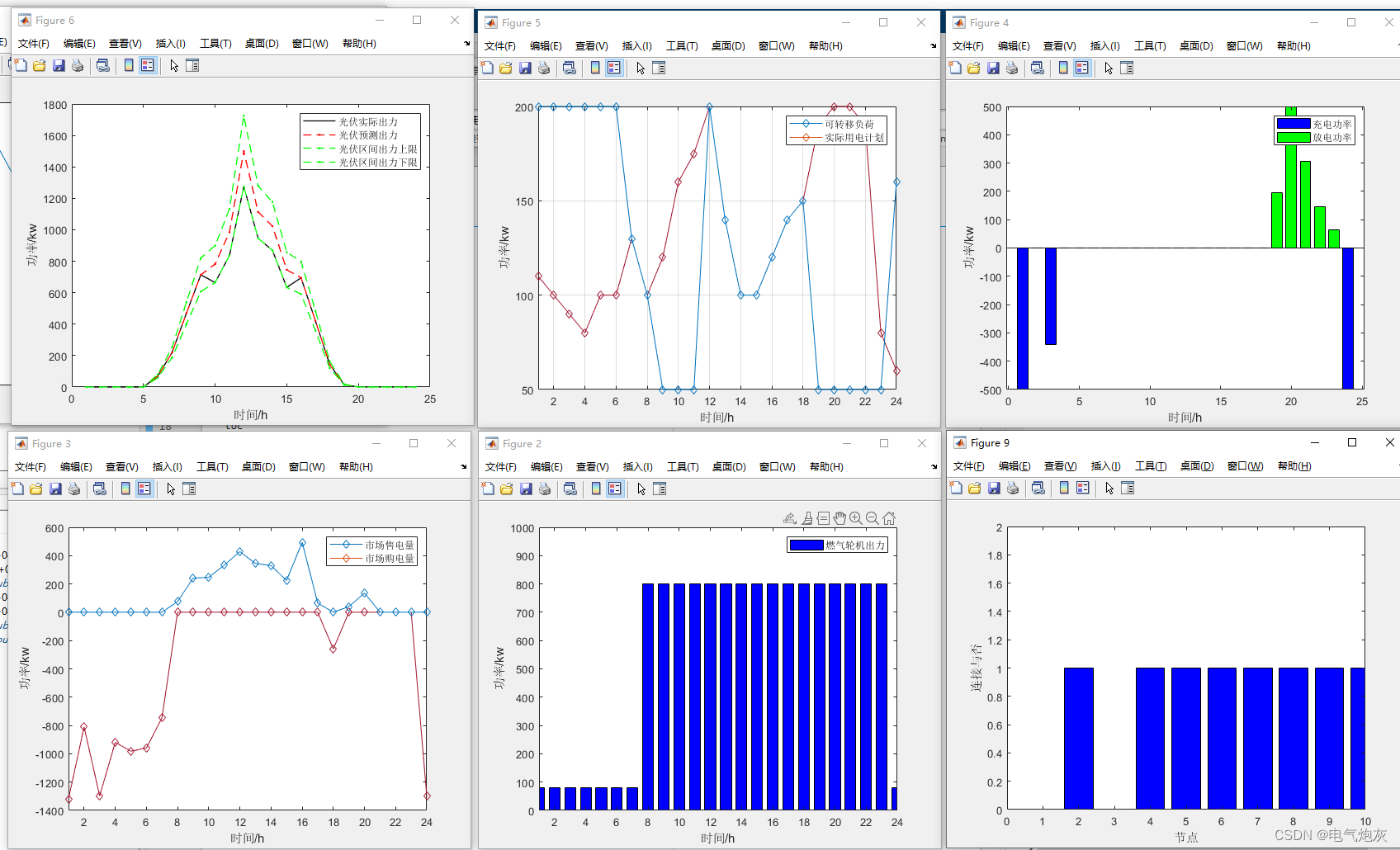Toggle Insert Legend in Figure 9 toolbar

point(1083,488)
